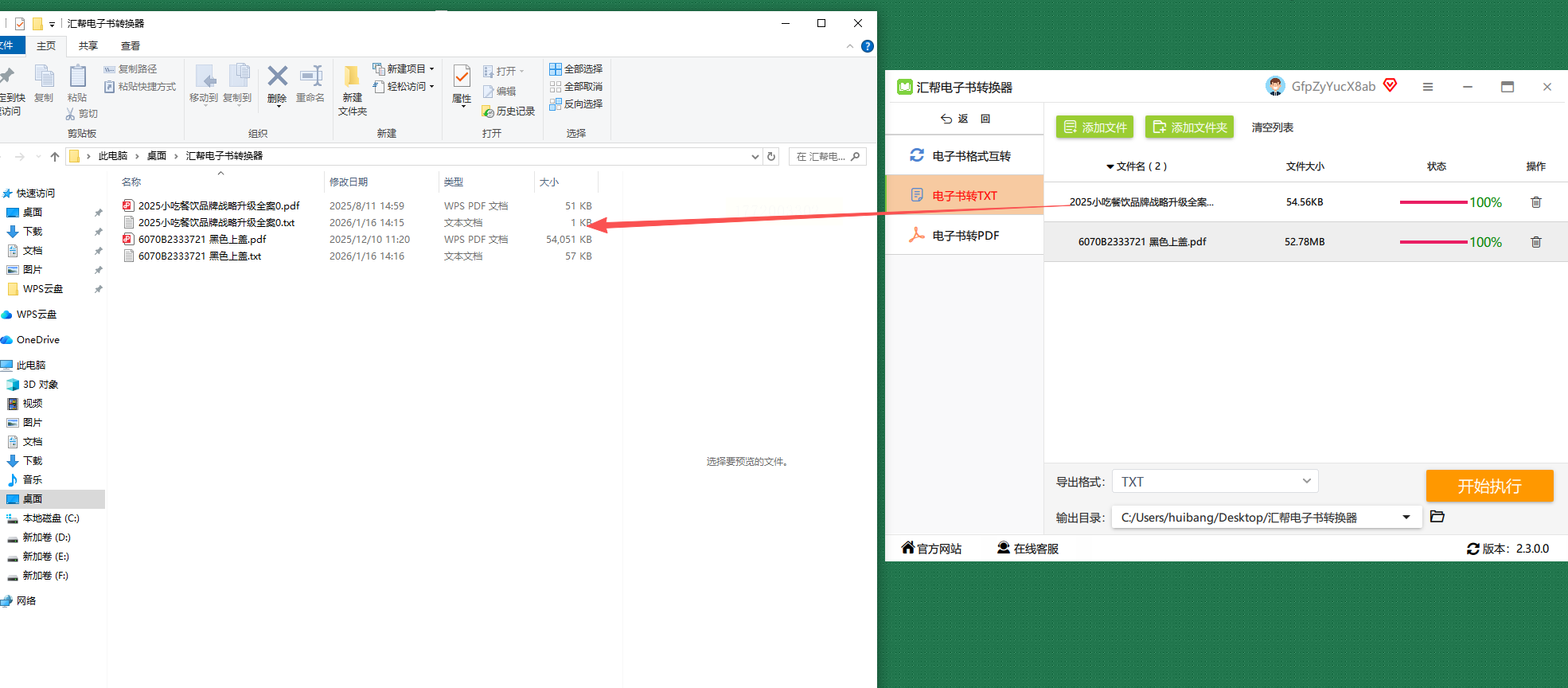Click the 添加文件 (Add file) button

[1094, 127]
